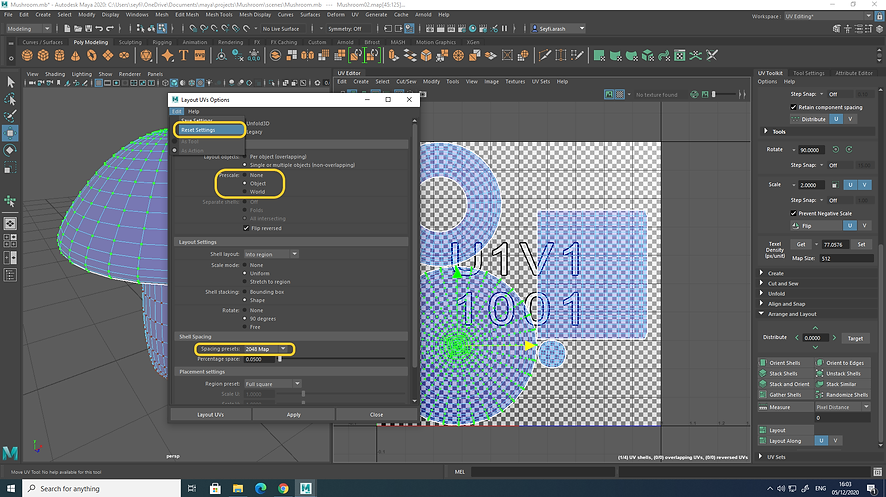
Task: Open Region preset dropdown
Action: coord(272,384)
